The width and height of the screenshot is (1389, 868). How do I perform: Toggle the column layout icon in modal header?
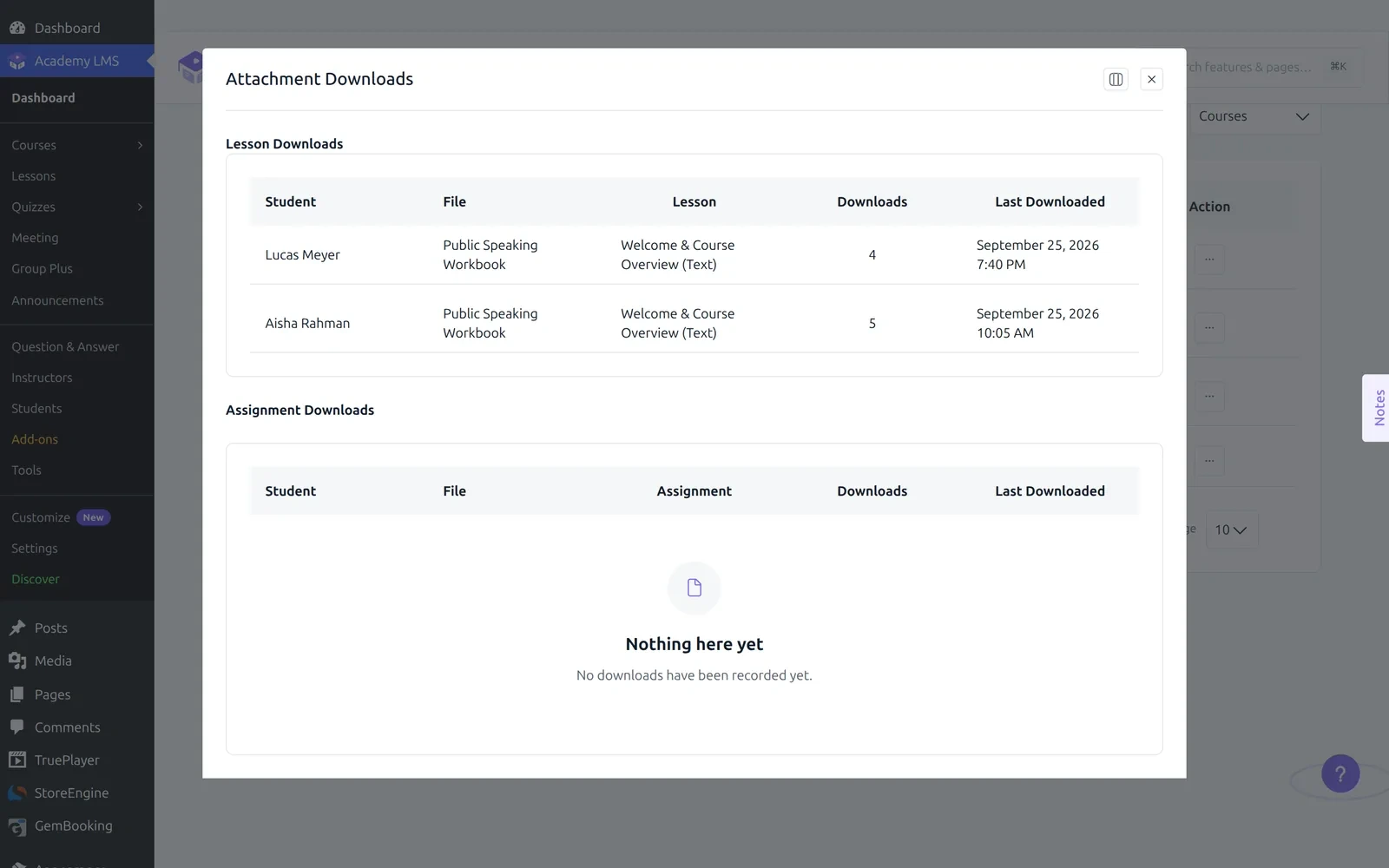[x=1116, y=79]
